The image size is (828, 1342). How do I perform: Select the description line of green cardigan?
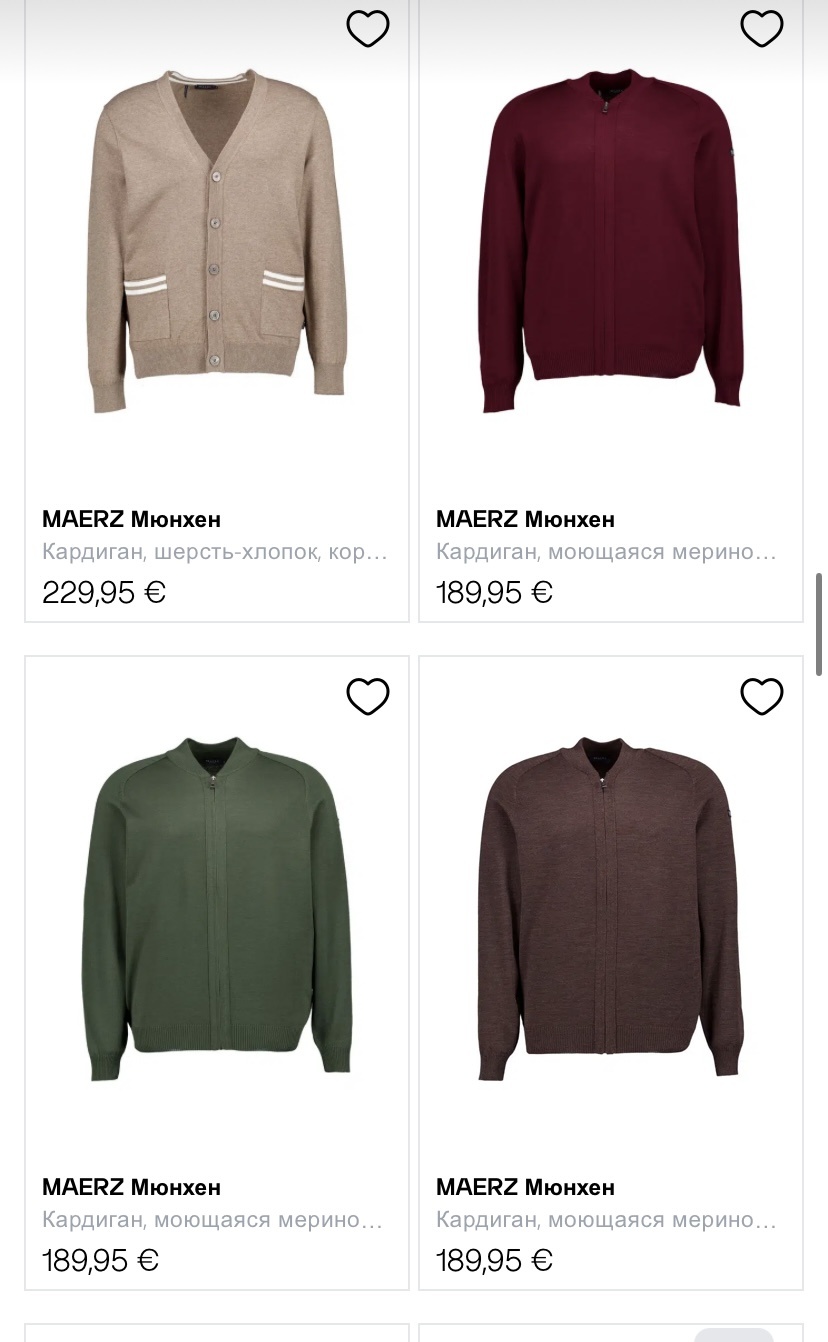212,1220
